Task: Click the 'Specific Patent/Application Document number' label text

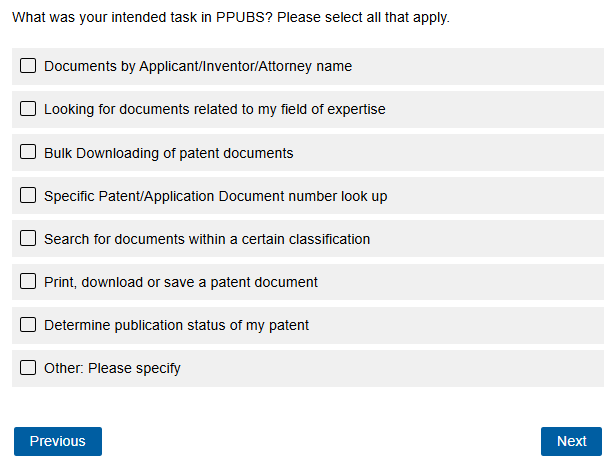Action: pos(216,197)
